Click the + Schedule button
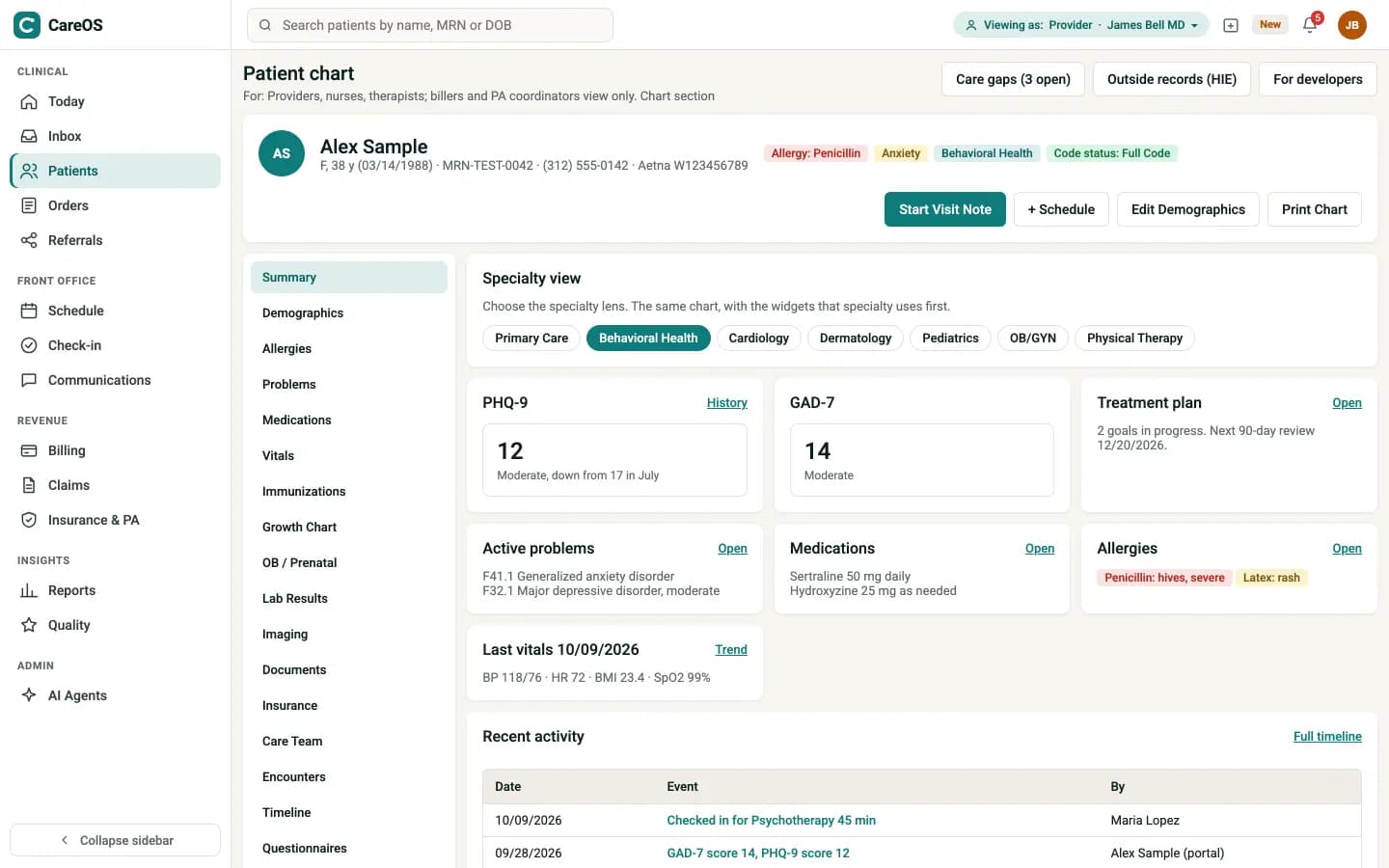The height and width of the screenshot is (868, 1389). pos(1061,209)
